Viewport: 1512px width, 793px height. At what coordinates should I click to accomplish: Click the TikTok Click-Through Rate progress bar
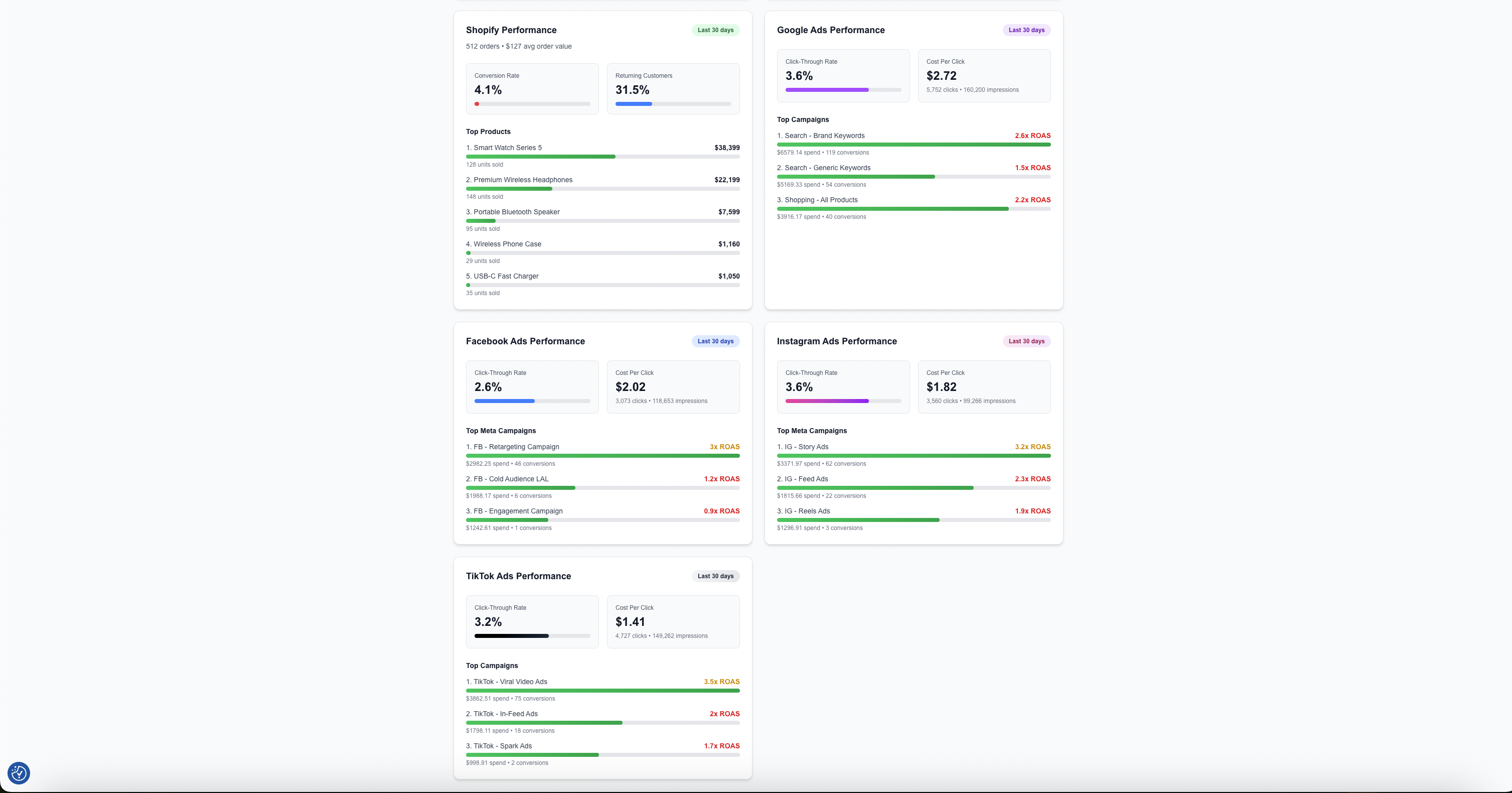[532, 636]
